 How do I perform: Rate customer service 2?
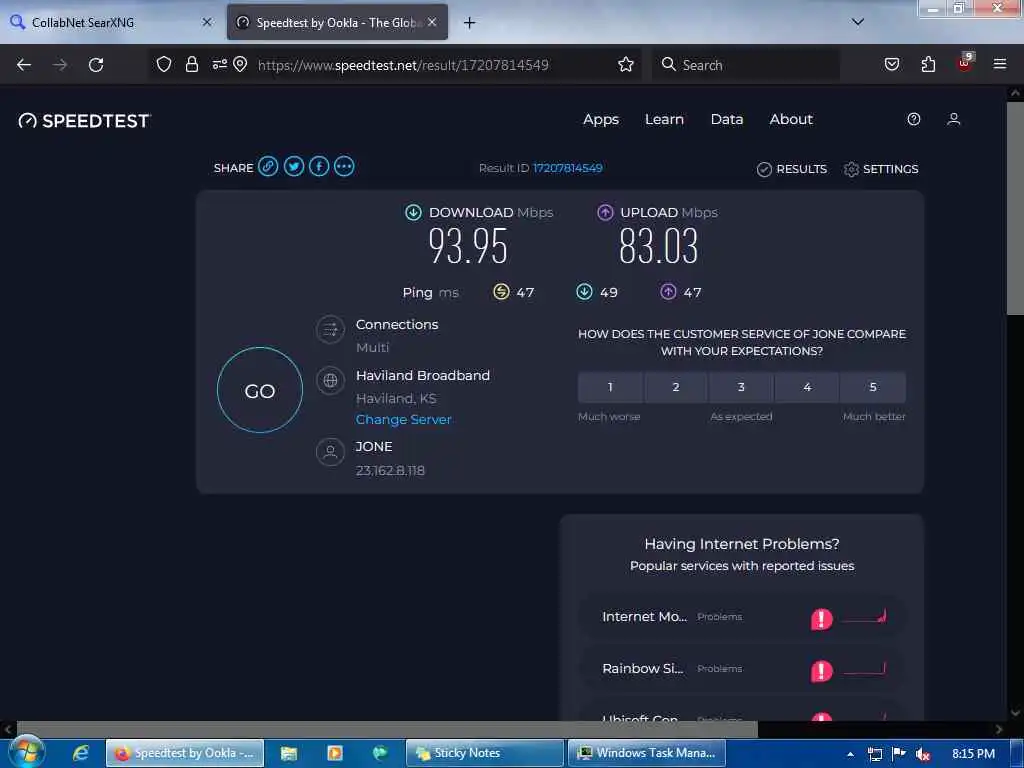[676, 387]
